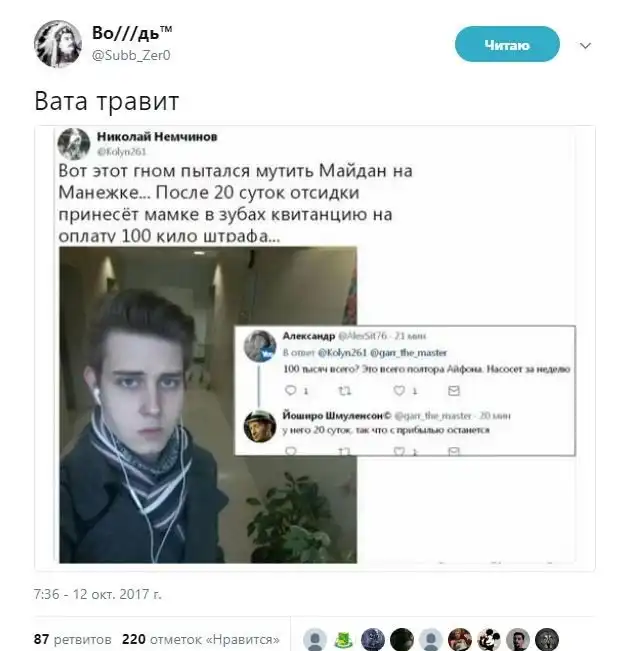Screen dimensions: 625x651
Task: Open the last liker's dark avatar
Action: tap(547, 640)
